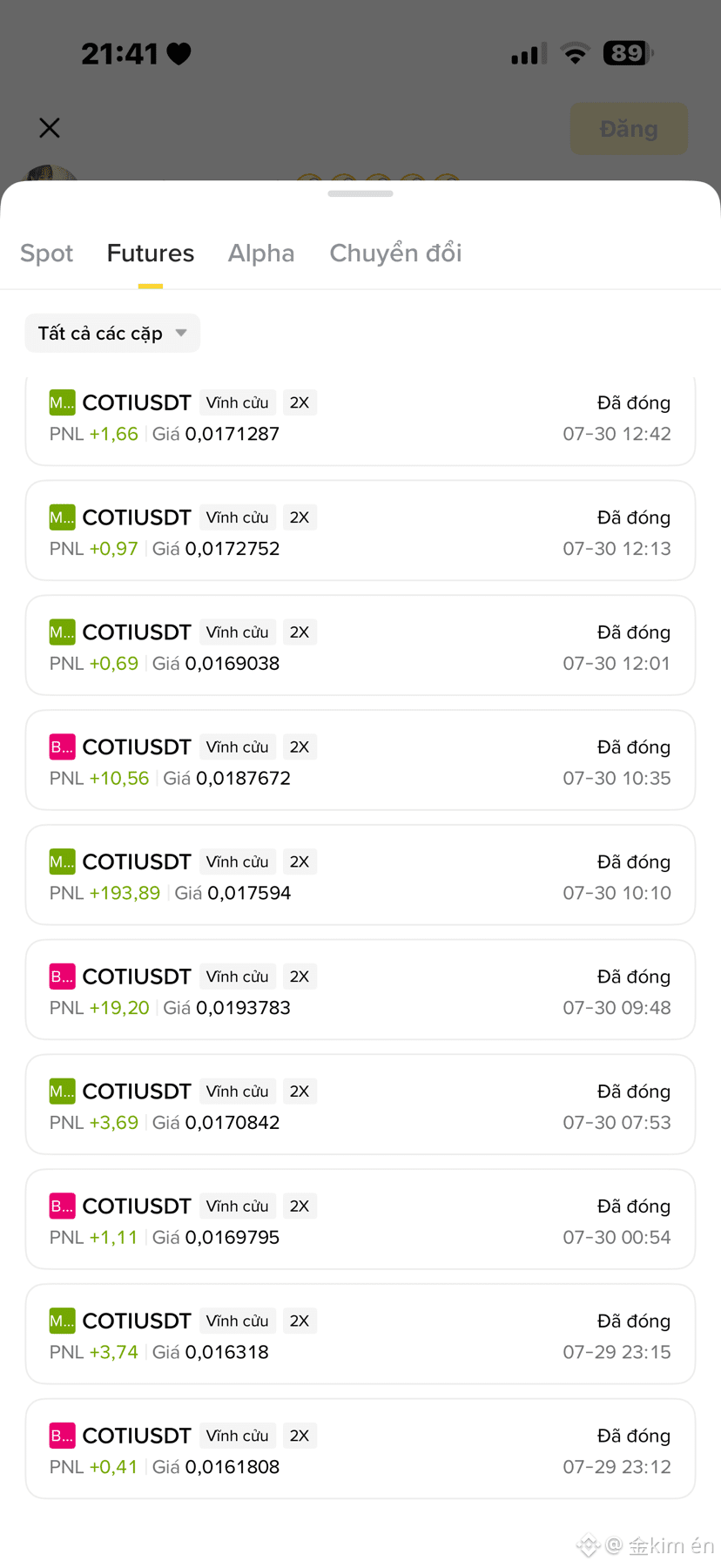
Task: Select the COTIUSDT trade closed 07-30 12:13
Action: pos(360,531)
